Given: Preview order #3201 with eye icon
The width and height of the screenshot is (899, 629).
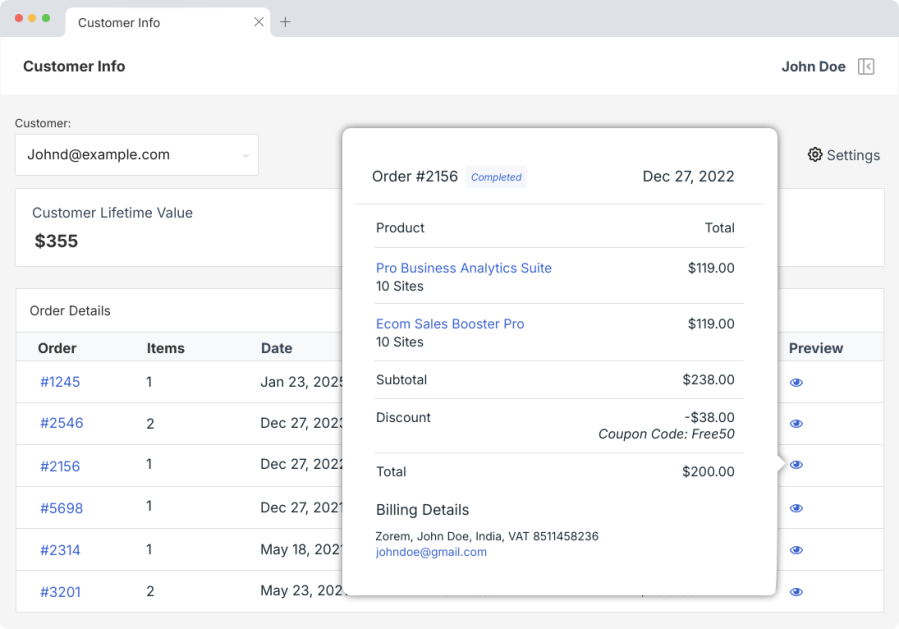Looking at the screenshot, I should [796, 592].
